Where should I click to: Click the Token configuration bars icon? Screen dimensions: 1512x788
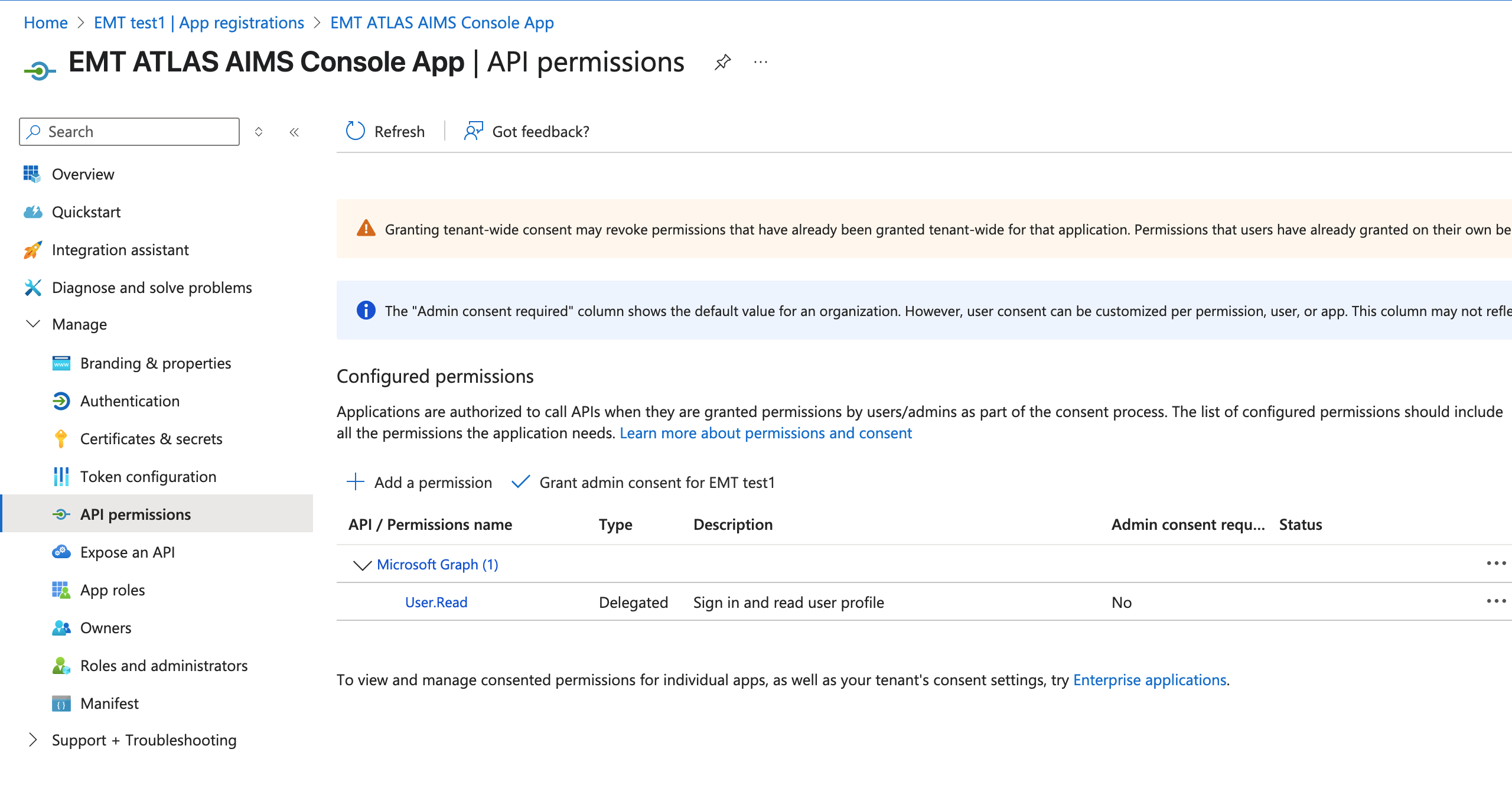tap(61, 477)
